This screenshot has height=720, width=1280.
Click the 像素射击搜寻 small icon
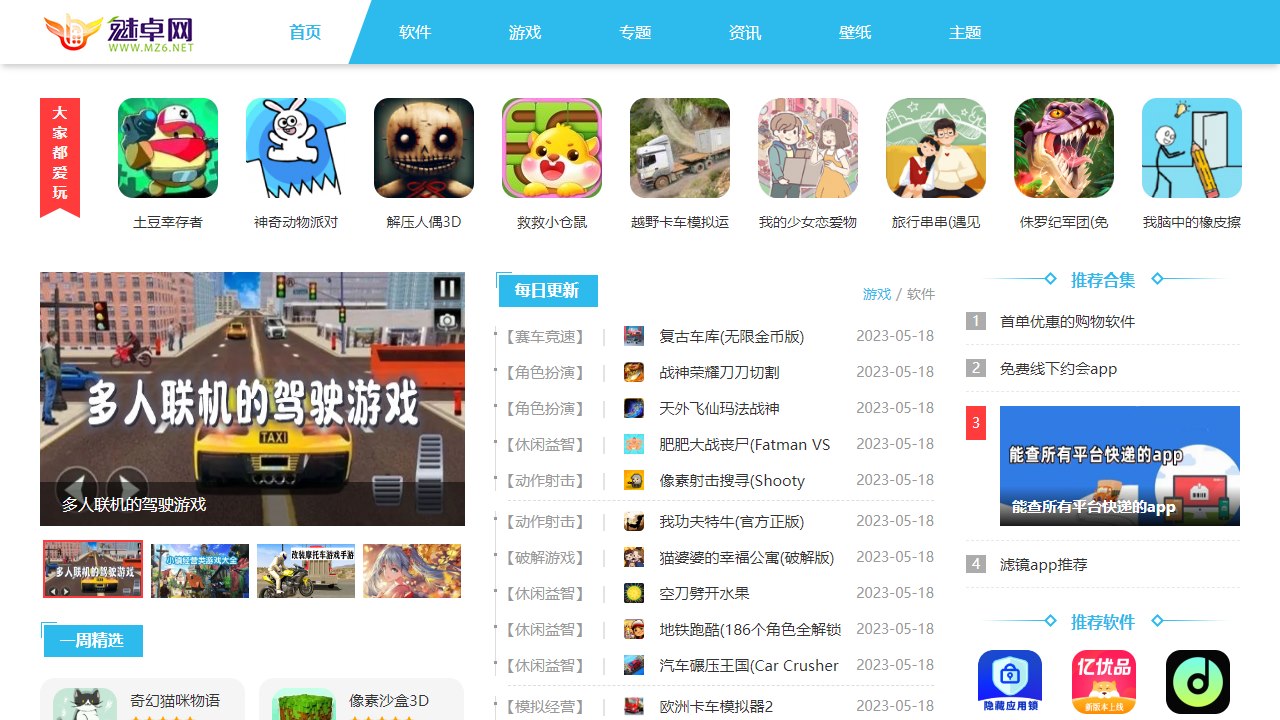coord(634,480)
